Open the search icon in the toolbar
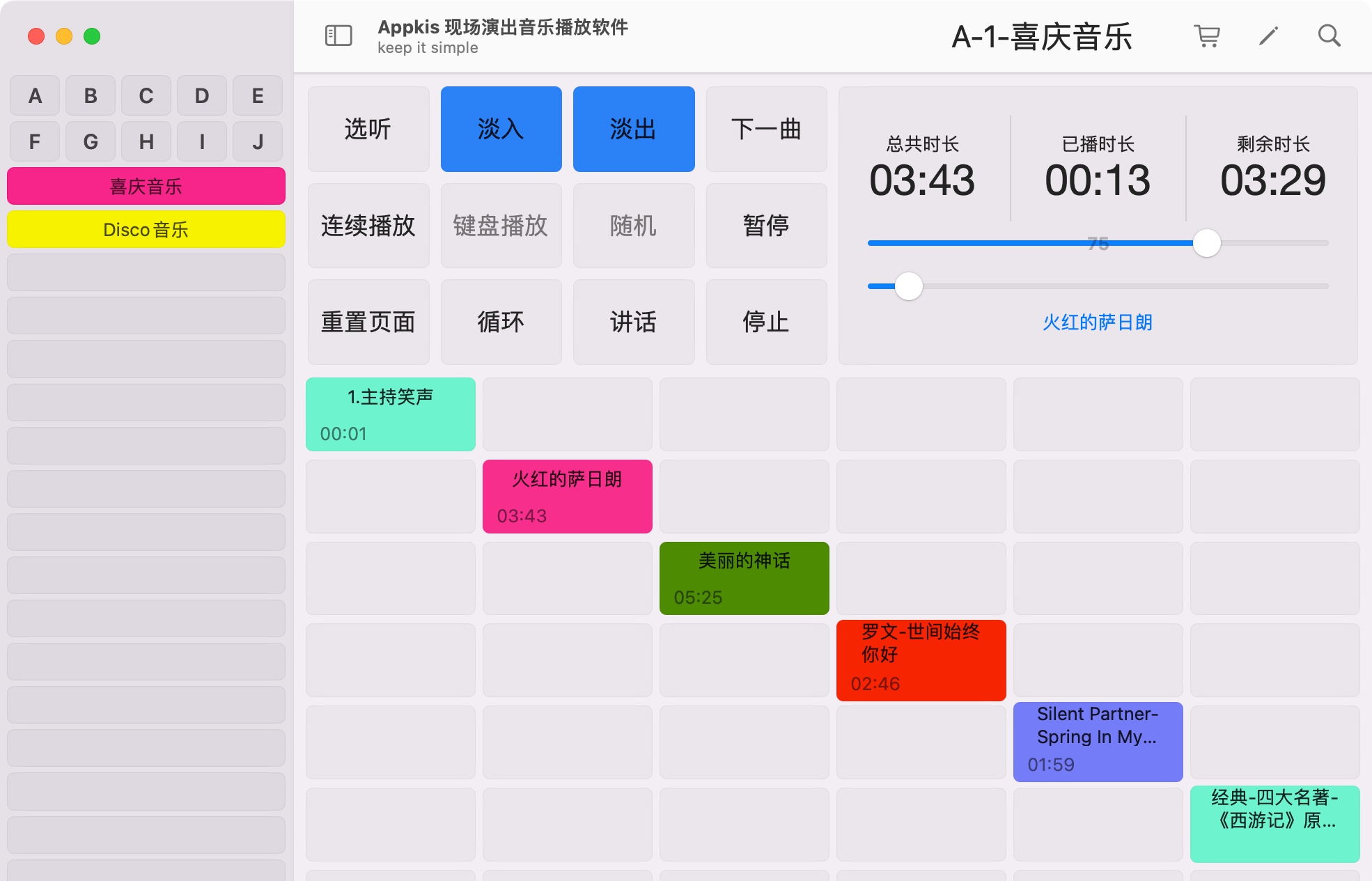This screenshot has width=1372, height=881. coord(1328,36)
